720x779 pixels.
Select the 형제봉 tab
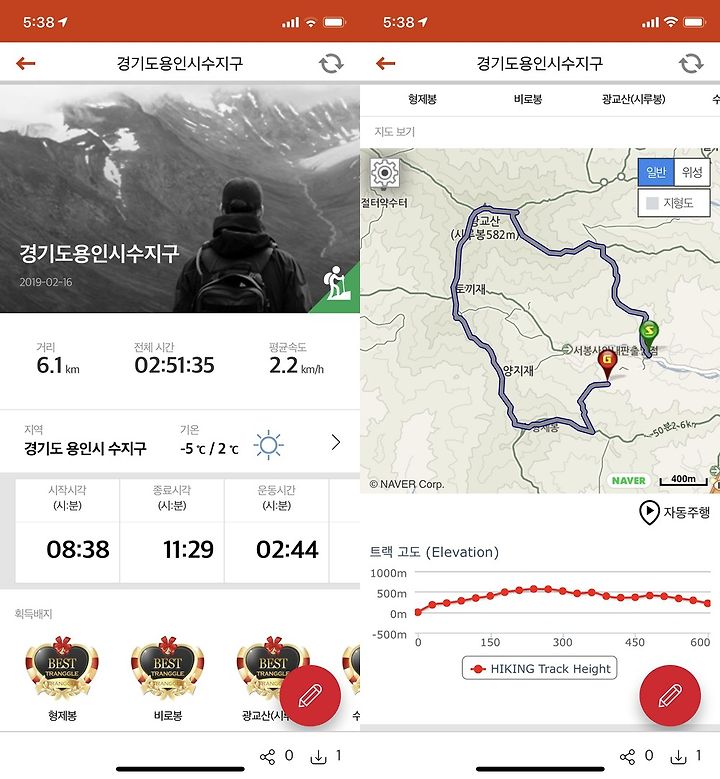422,99
